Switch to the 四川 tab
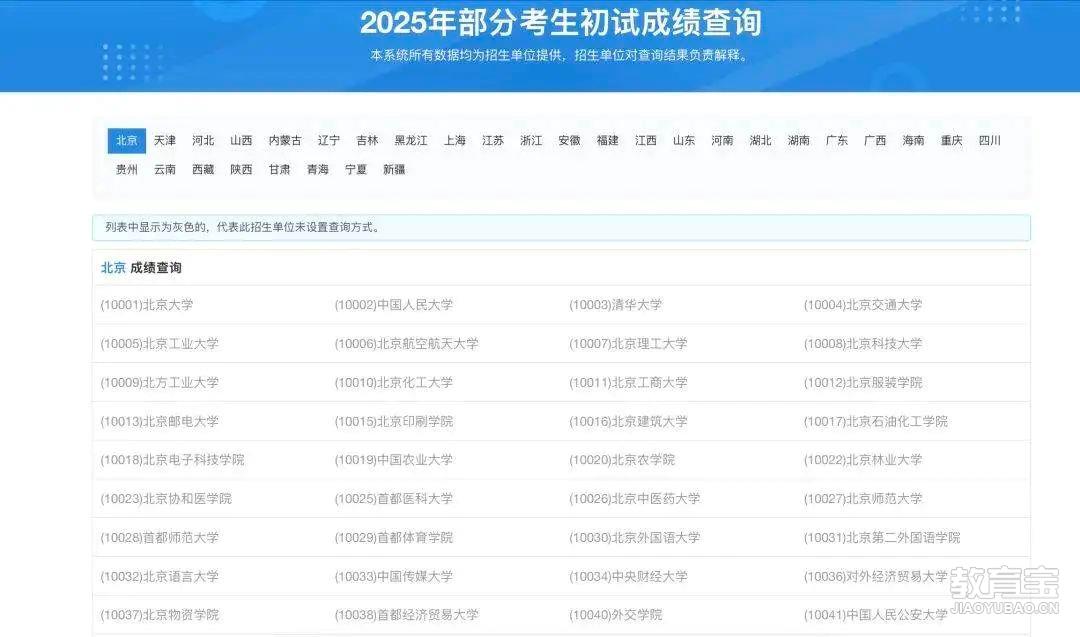 pyautogui.click(x=990, y=140)
